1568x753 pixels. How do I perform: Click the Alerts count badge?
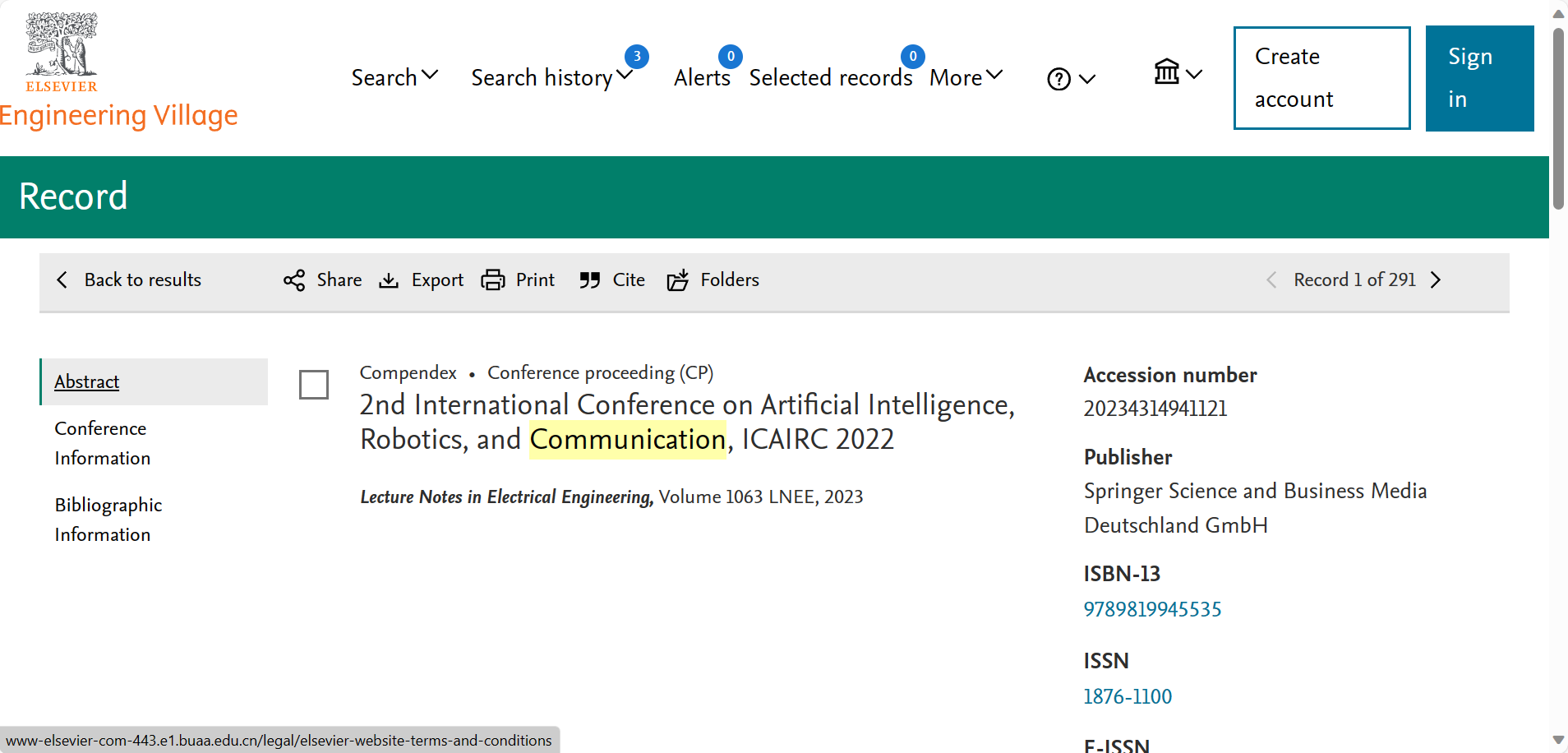coord(731,57)
